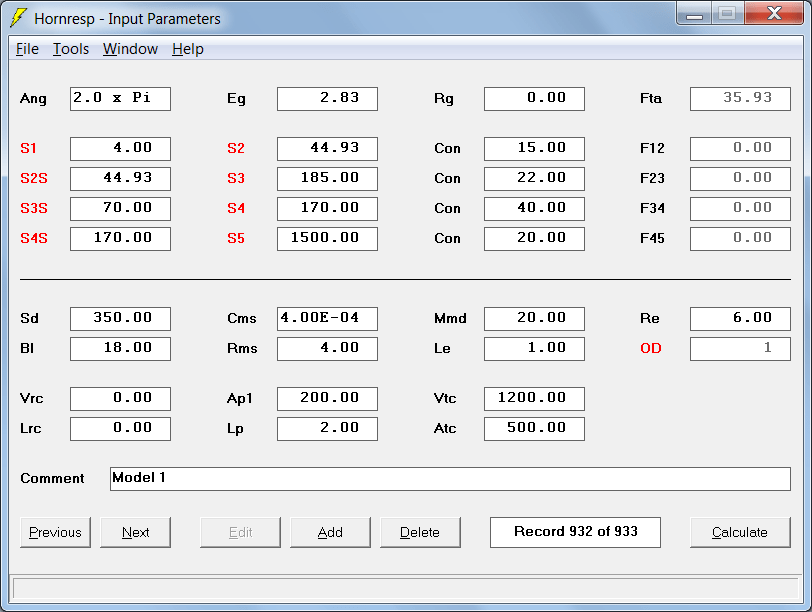Screen dimensions: 812x612
Task: Click the S5 input field
Action: 327,239
